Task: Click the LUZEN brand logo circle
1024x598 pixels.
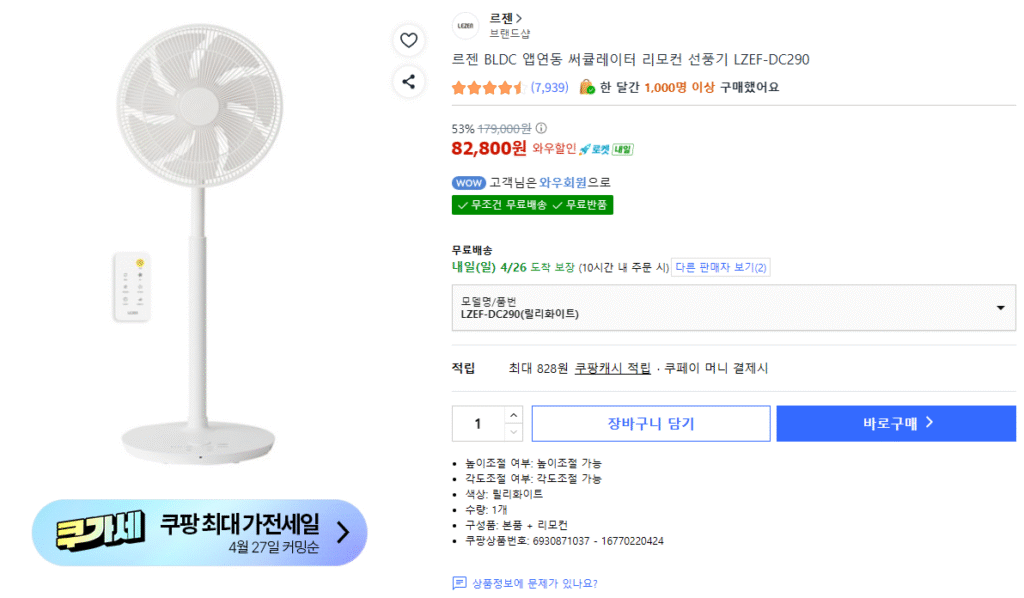Action: click(x=465, y=25)
